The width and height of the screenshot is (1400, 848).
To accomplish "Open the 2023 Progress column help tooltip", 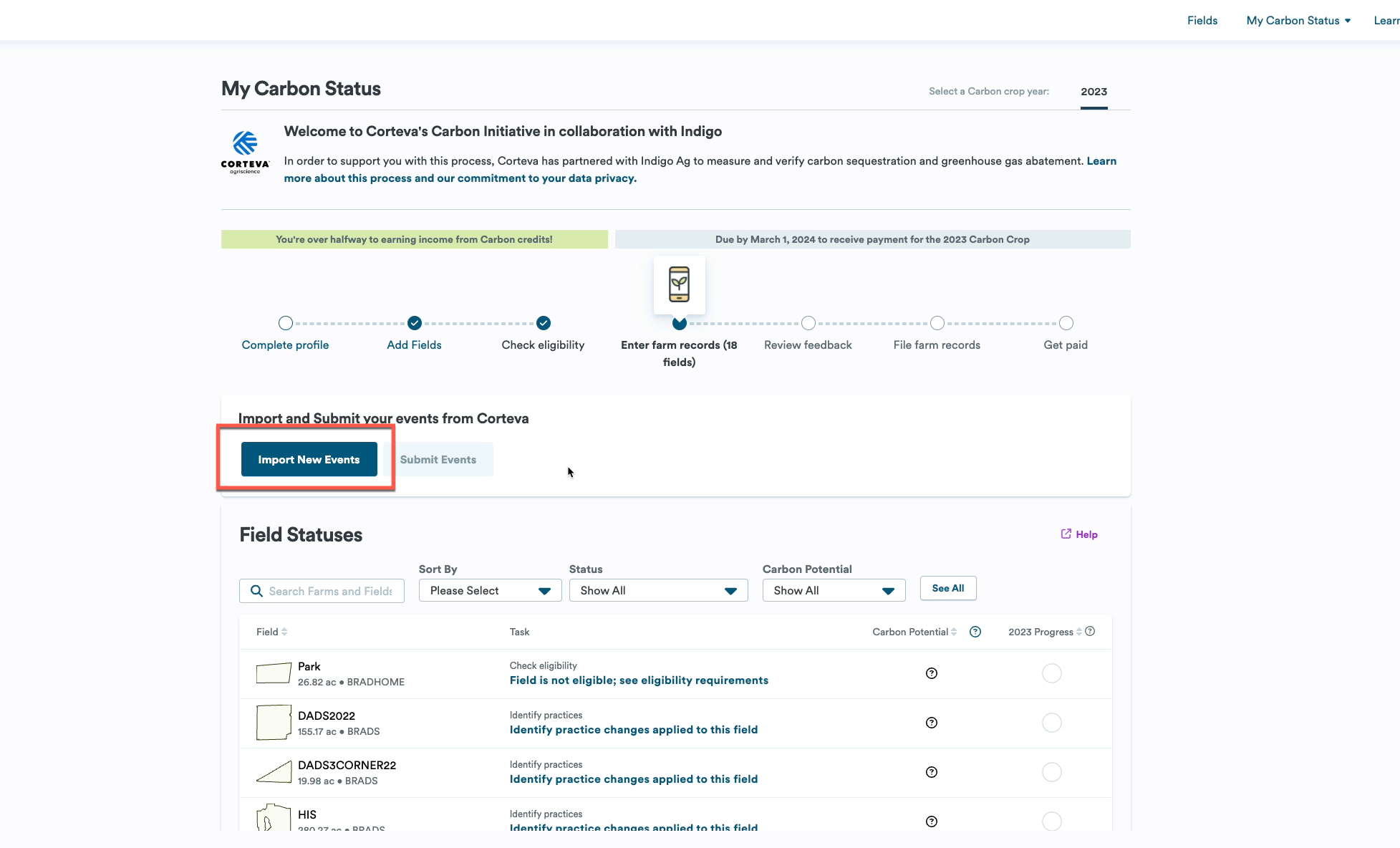I will [x=1090, y=631].
